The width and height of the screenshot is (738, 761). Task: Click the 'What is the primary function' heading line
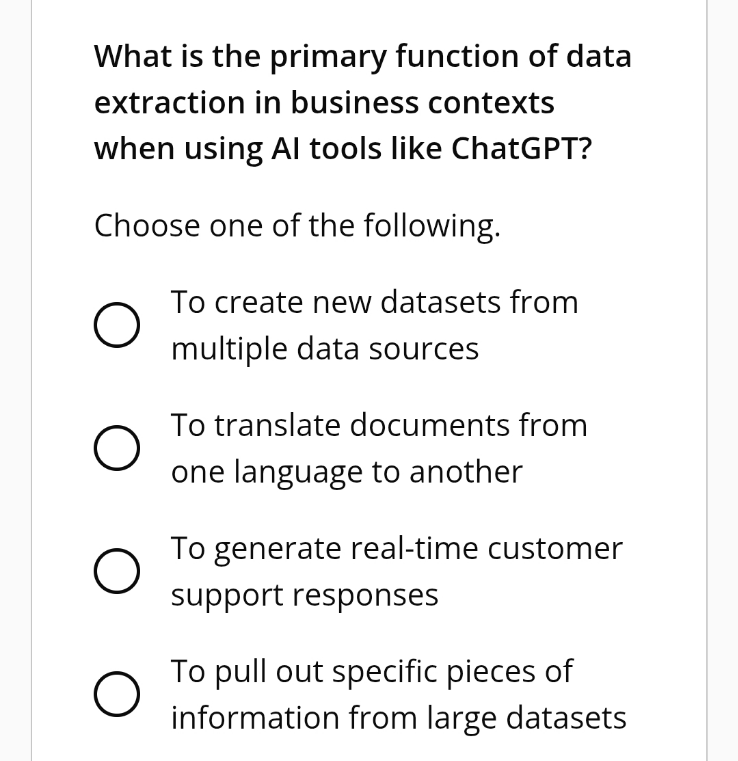click(x=362, y=56)
